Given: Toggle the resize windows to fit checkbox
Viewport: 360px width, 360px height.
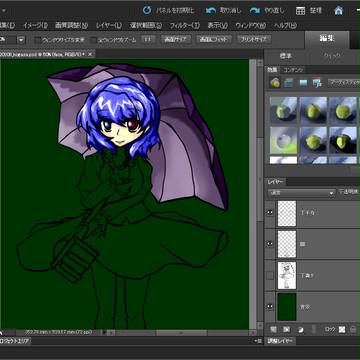Looking at the screenshot, I should pos(38,40).
